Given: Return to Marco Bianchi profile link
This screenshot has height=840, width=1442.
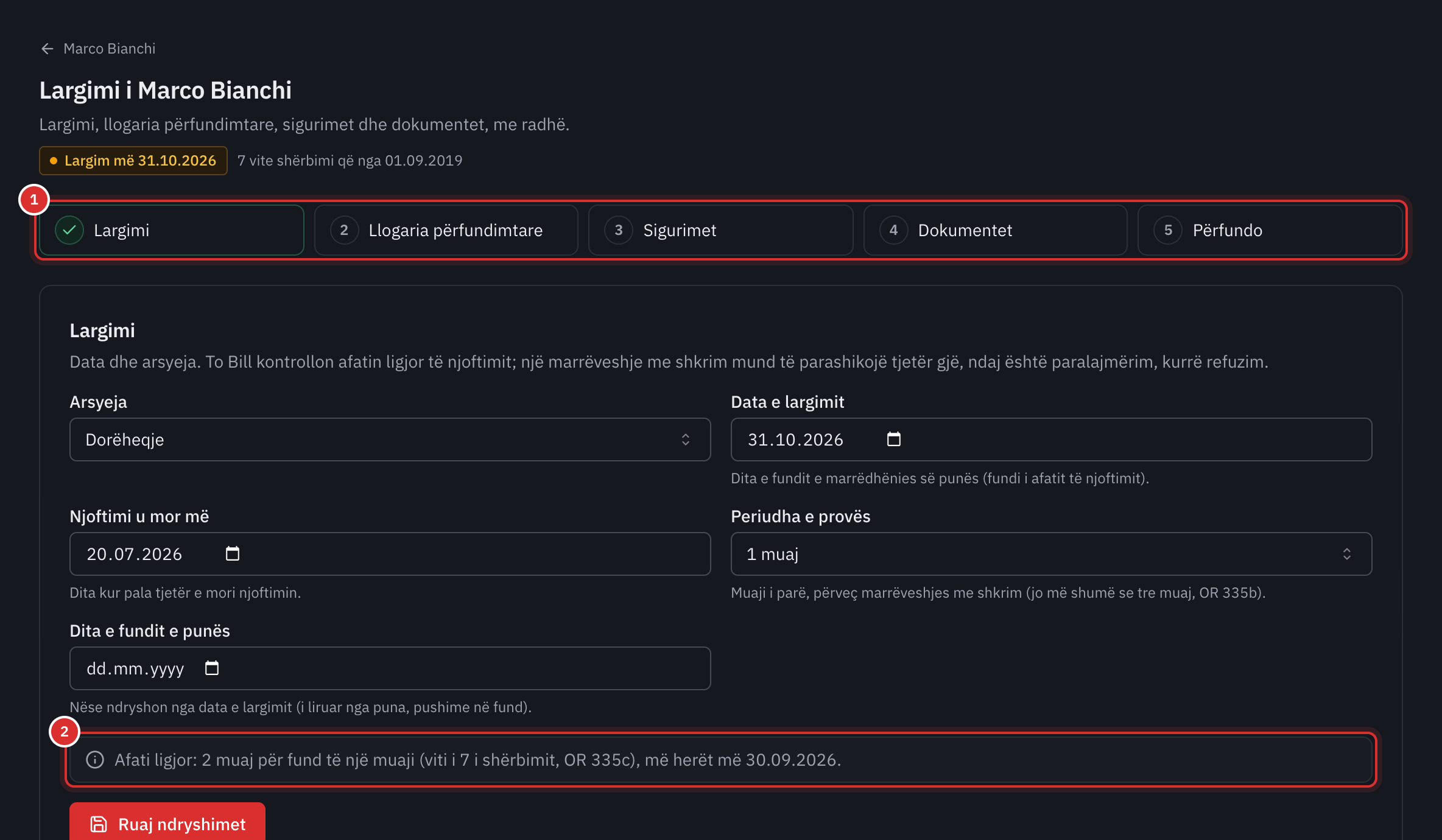Looking at the screenshot, I should point(110,49).
